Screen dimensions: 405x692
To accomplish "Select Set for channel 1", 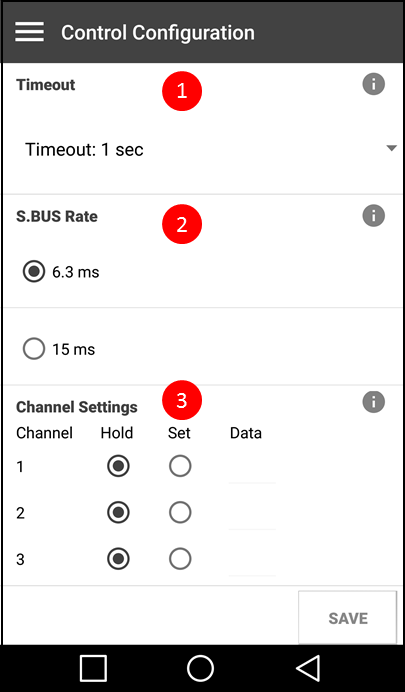I will pos(180,466).
